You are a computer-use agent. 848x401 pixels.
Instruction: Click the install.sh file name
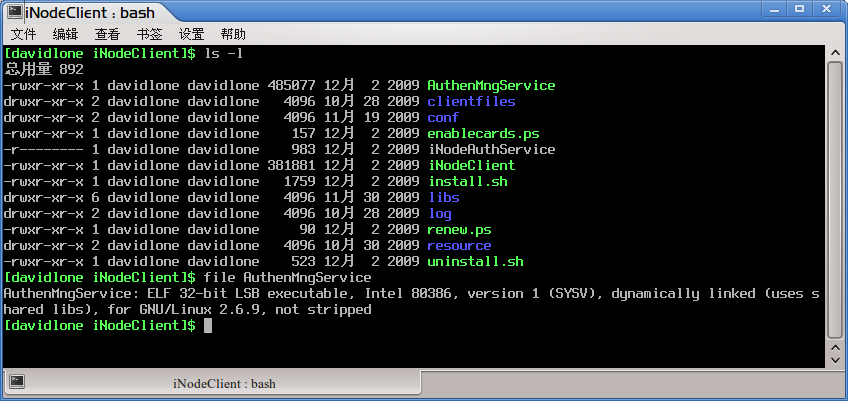pos(467,181)
